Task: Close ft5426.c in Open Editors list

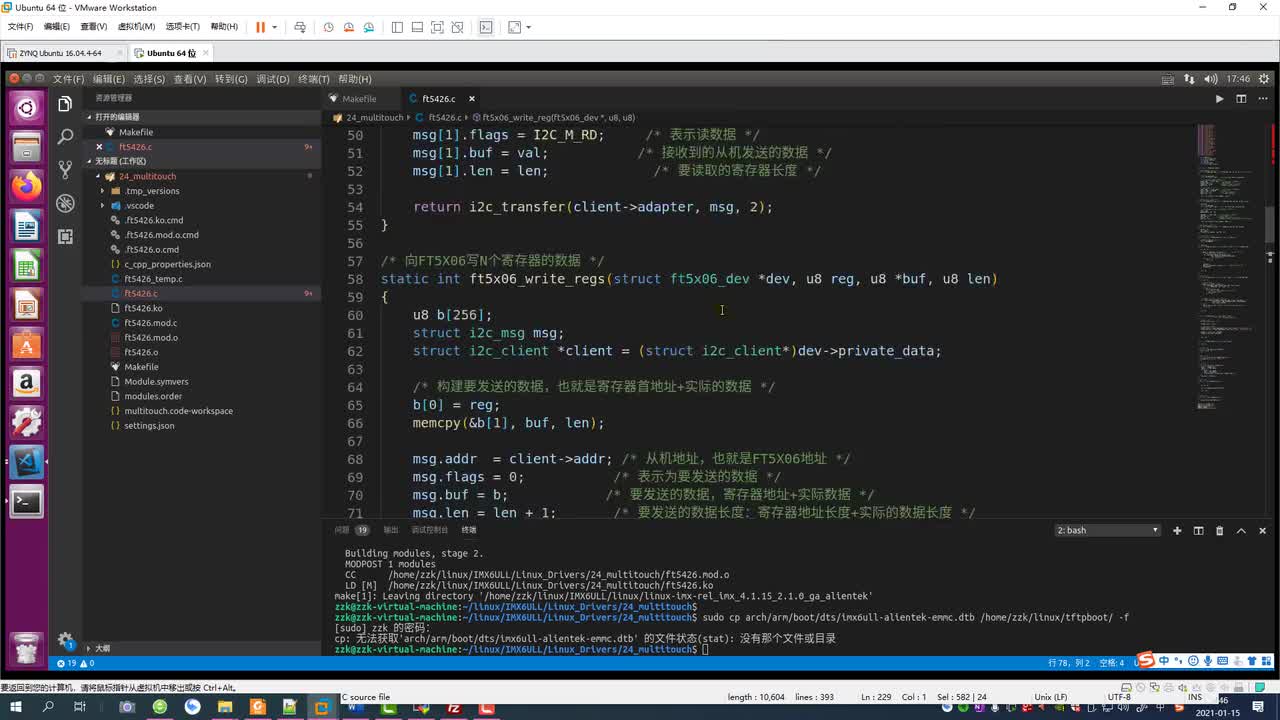Action: pyautogui.click(x=98, y=147)
